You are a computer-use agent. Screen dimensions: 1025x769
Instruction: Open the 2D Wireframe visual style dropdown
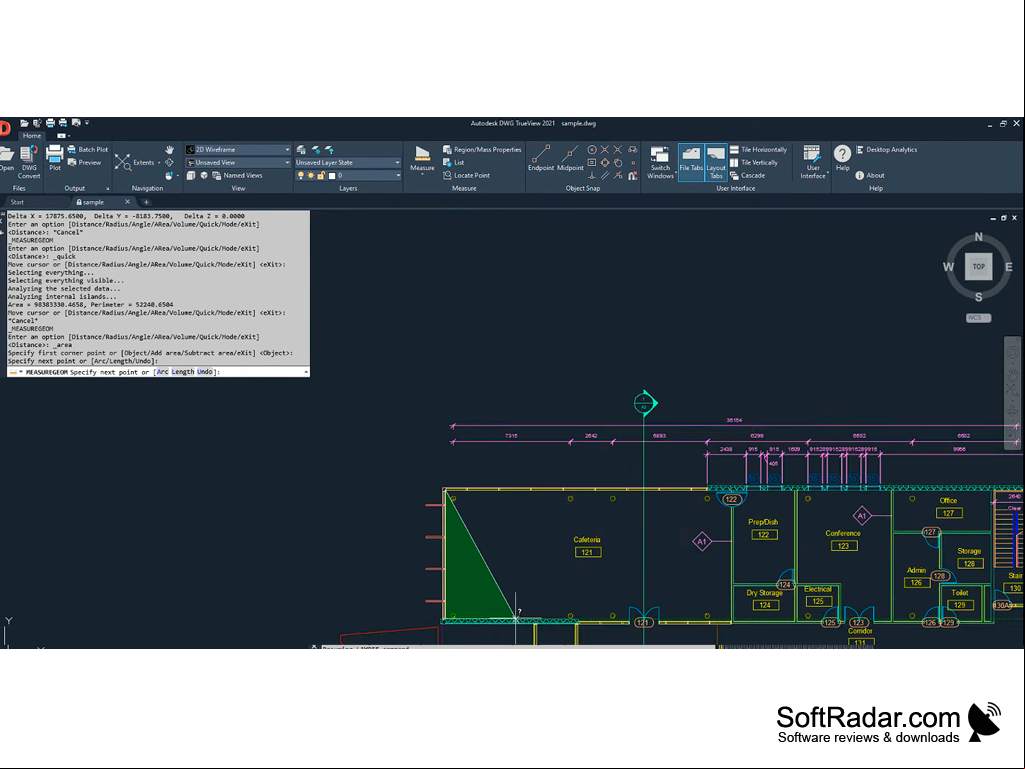pyautogui.click(x=238, y=150)
